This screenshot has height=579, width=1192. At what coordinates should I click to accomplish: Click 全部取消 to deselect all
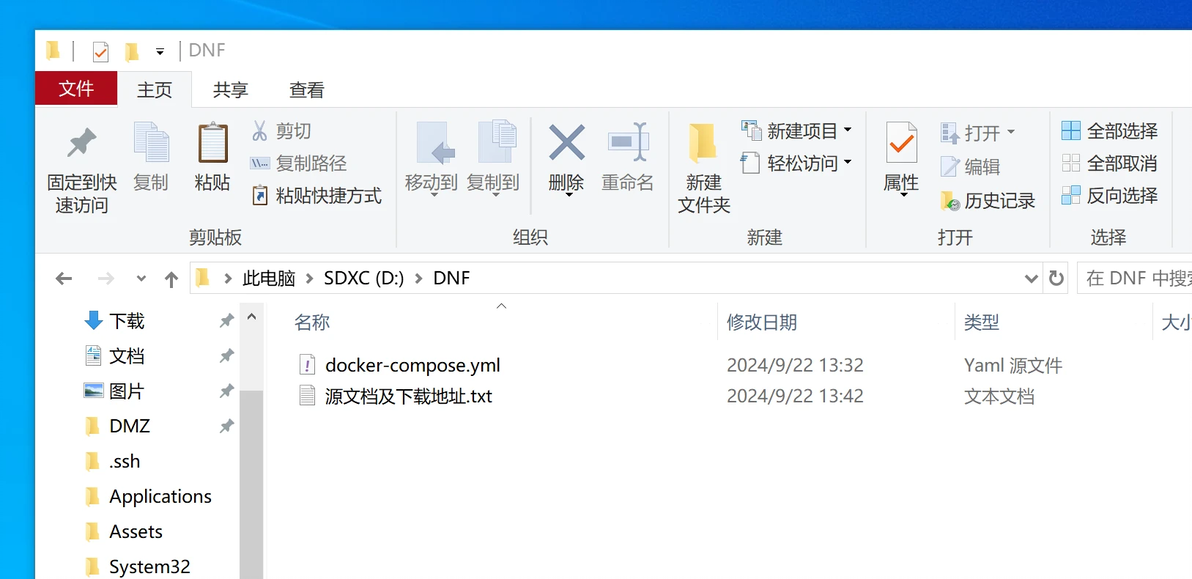coord(1109,163)
